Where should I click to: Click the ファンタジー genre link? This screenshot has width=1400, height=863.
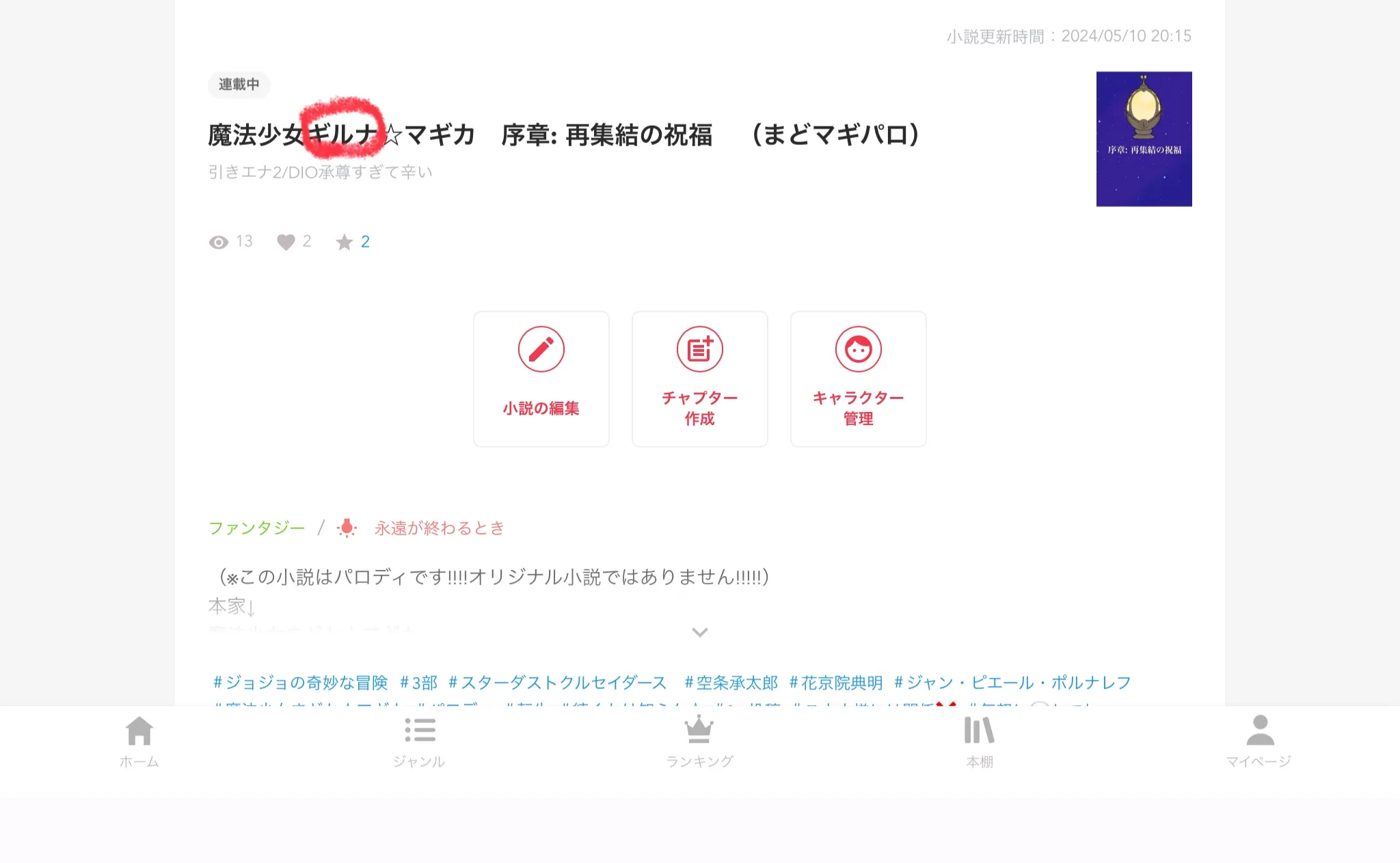[x=256, y=528]
